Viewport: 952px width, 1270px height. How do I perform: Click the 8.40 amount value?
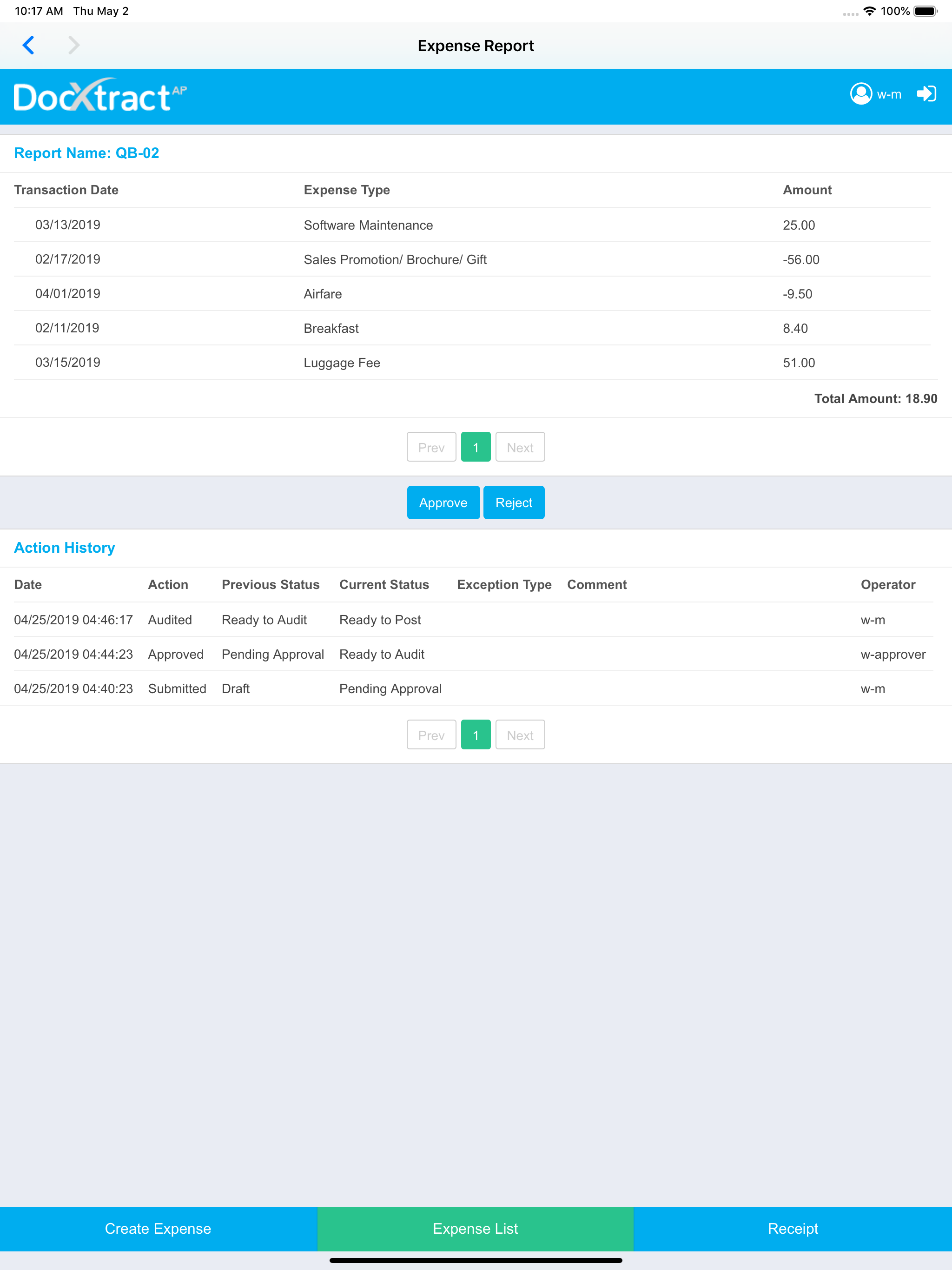point(795,328)
